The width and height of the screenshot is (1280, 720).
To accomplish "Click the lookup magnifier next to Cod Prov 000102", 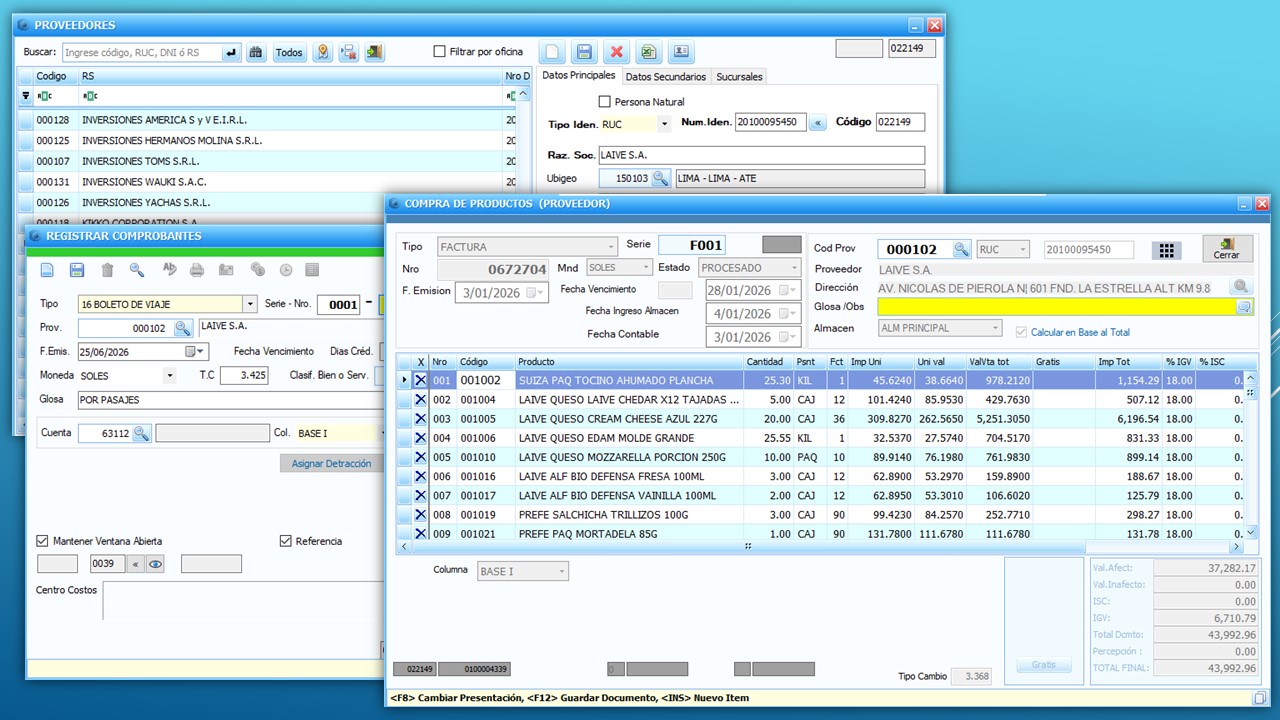I will coord(961,249).
